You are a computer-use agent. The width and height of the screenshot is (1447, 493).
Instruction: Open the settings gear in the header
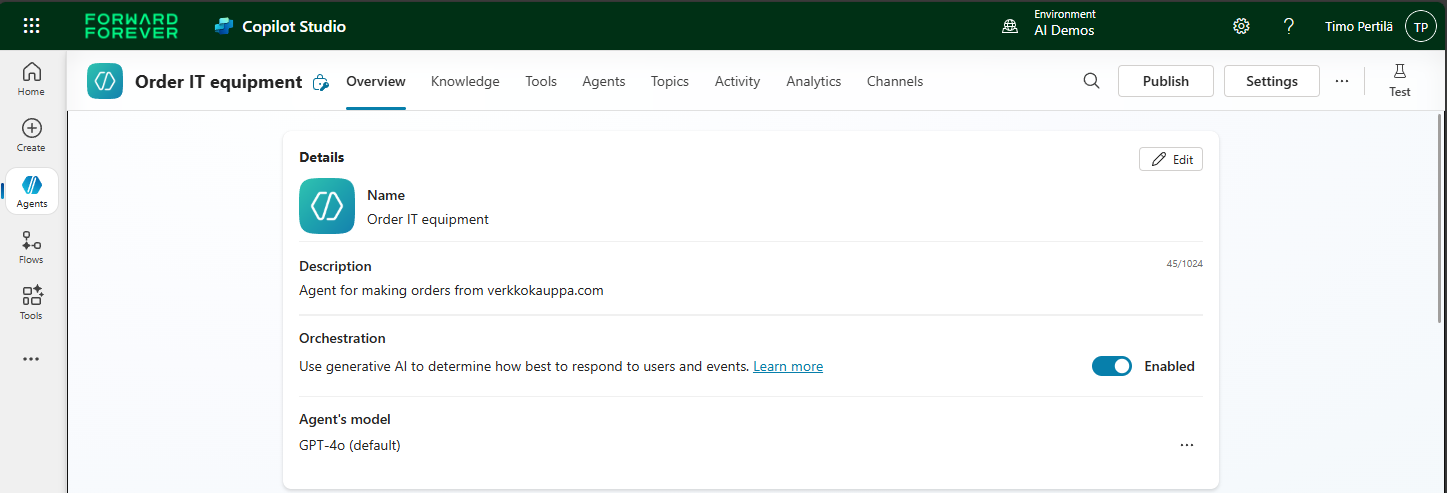pyautogui.click(x=1241, y=26)
